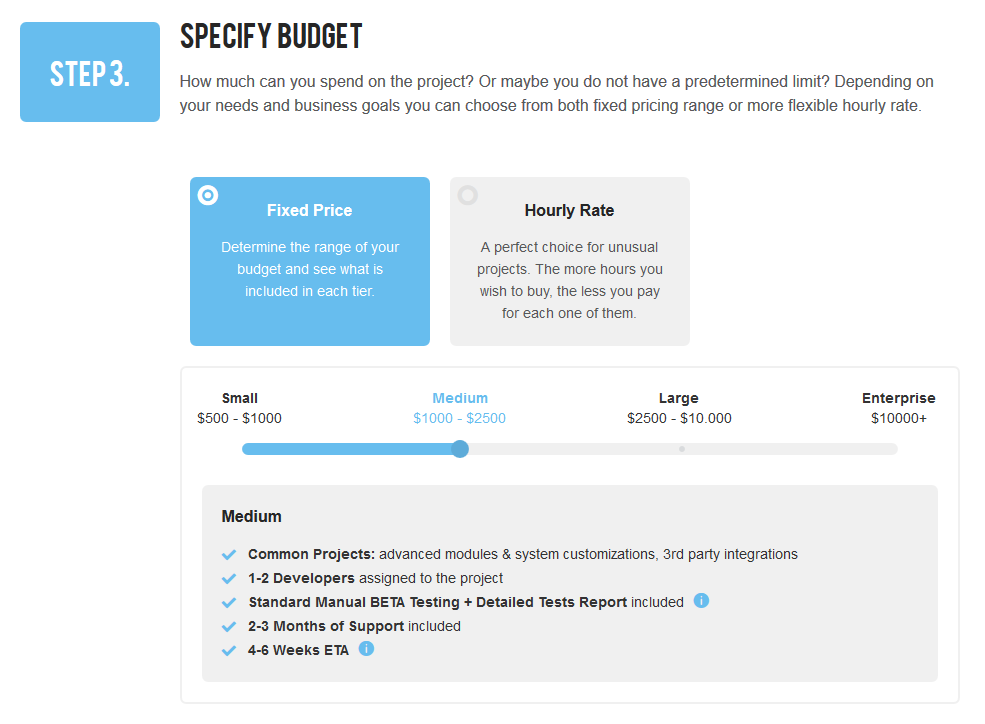Image resolution: width=985 pixels, height=724 pixels.
Task: Choose the Hourly Rate pricing card
Action: point(570,261)
